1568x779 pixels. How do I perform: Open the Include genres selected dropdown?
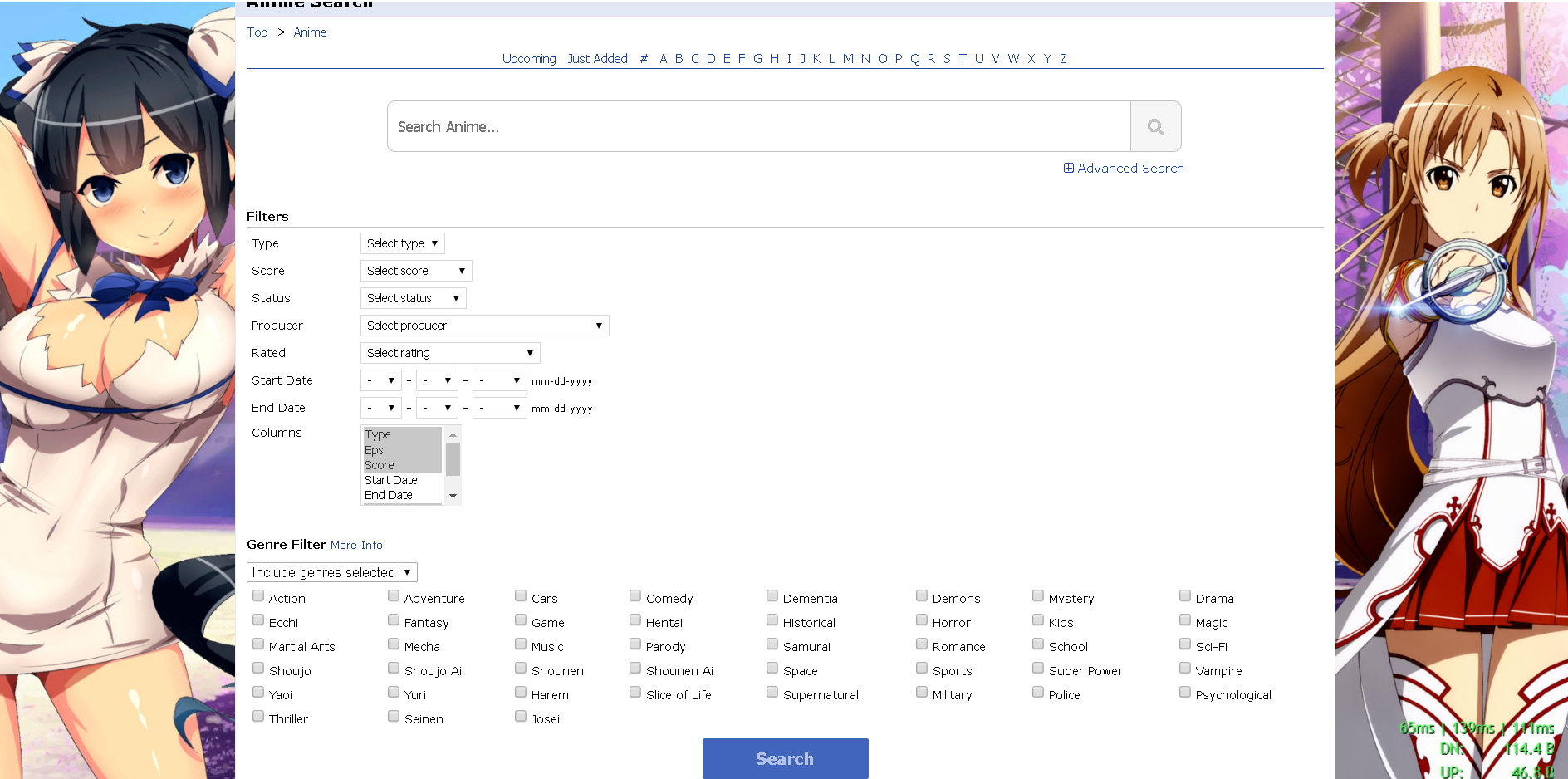[332, 572]
